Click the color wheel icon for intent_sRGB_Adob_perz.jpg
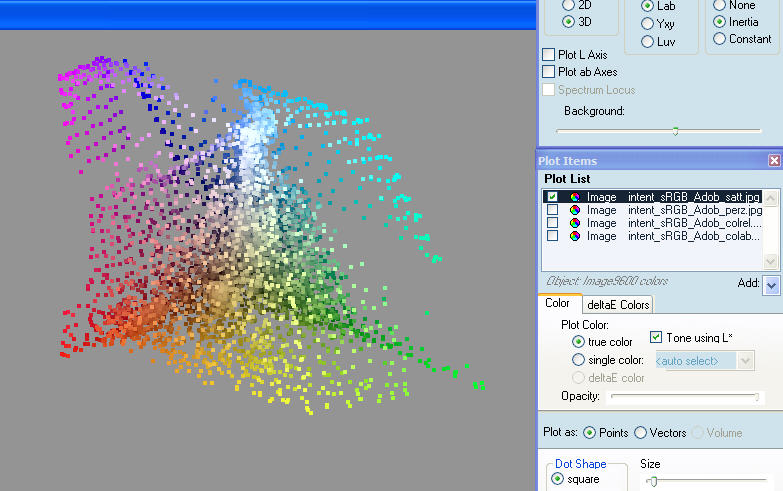The height and width of the screenshot is (491, 783). (575, 210)
